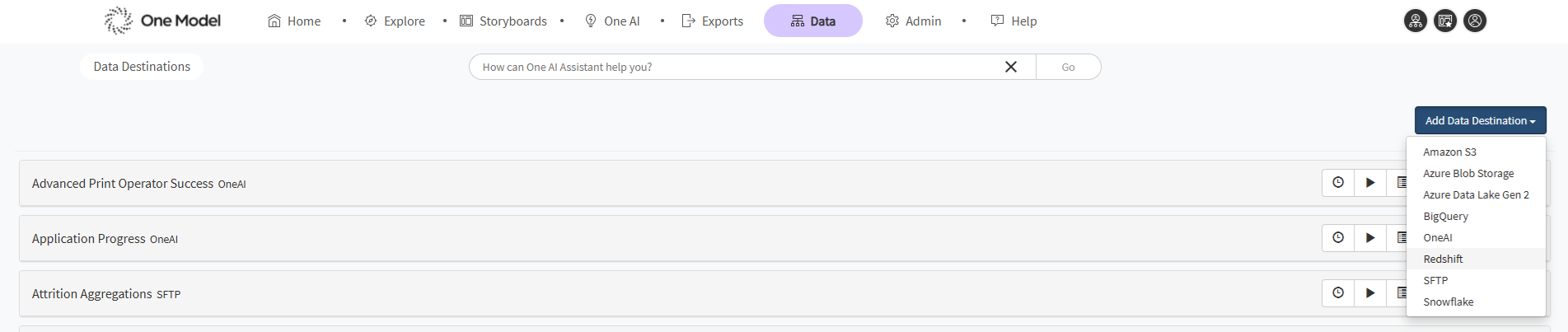
Task: Click the first round header icon
Action: click(x=1416, y=21)
